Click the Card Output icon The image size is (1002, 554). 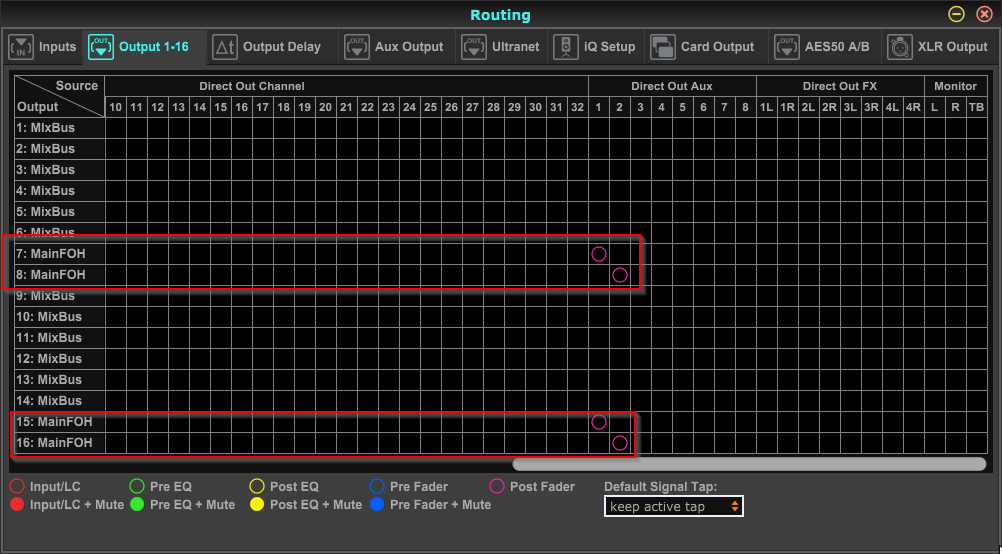pyautogui.click(x=663, y=47)
